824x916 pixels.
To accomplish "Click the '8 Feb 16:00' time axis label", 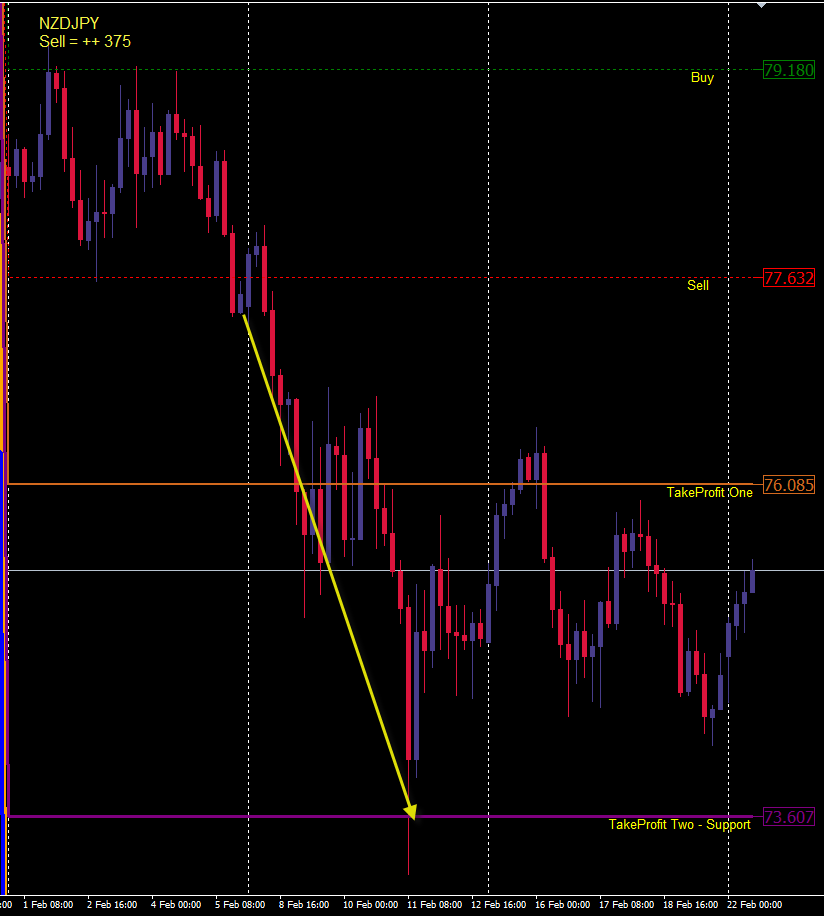I will (x=304, y=904).
